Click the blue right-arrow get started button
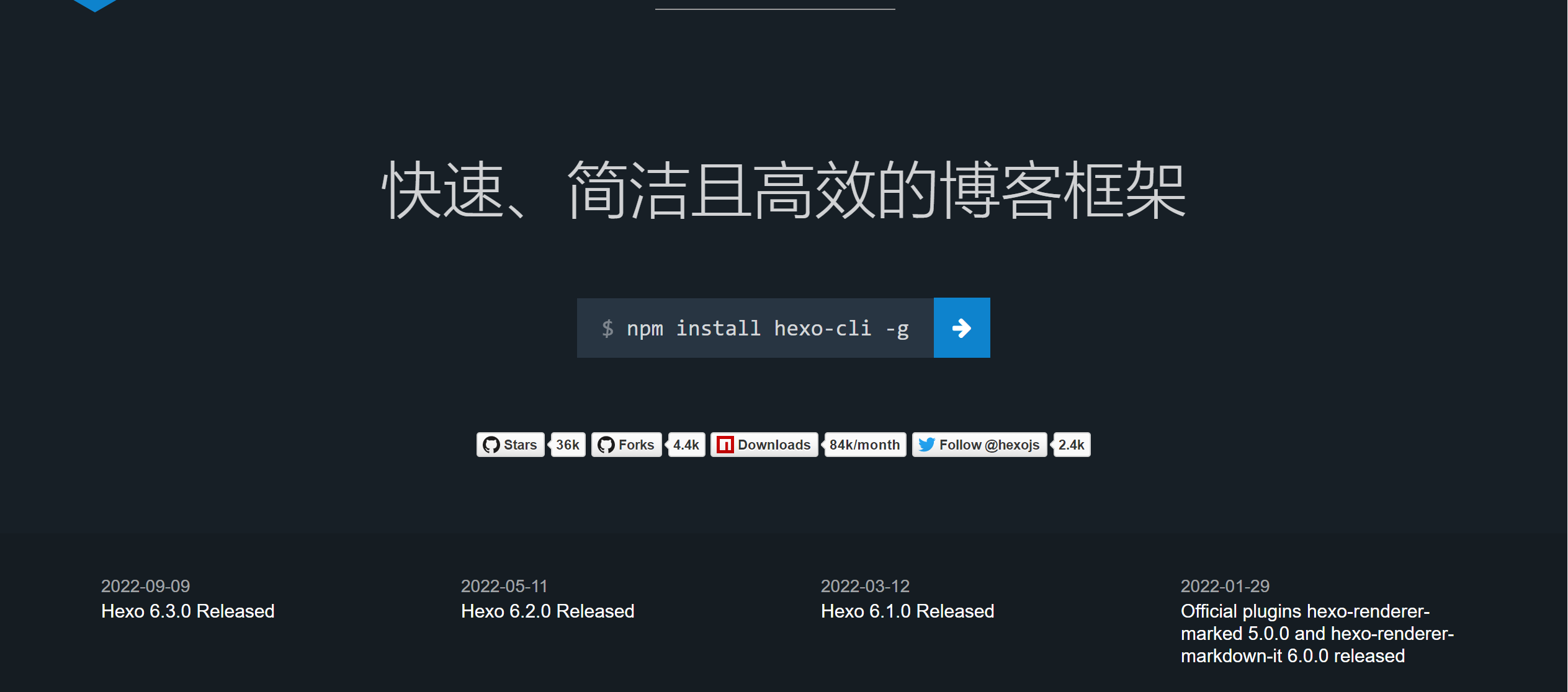The height and width of the screenshot is (692, 1568). [961, 327]
